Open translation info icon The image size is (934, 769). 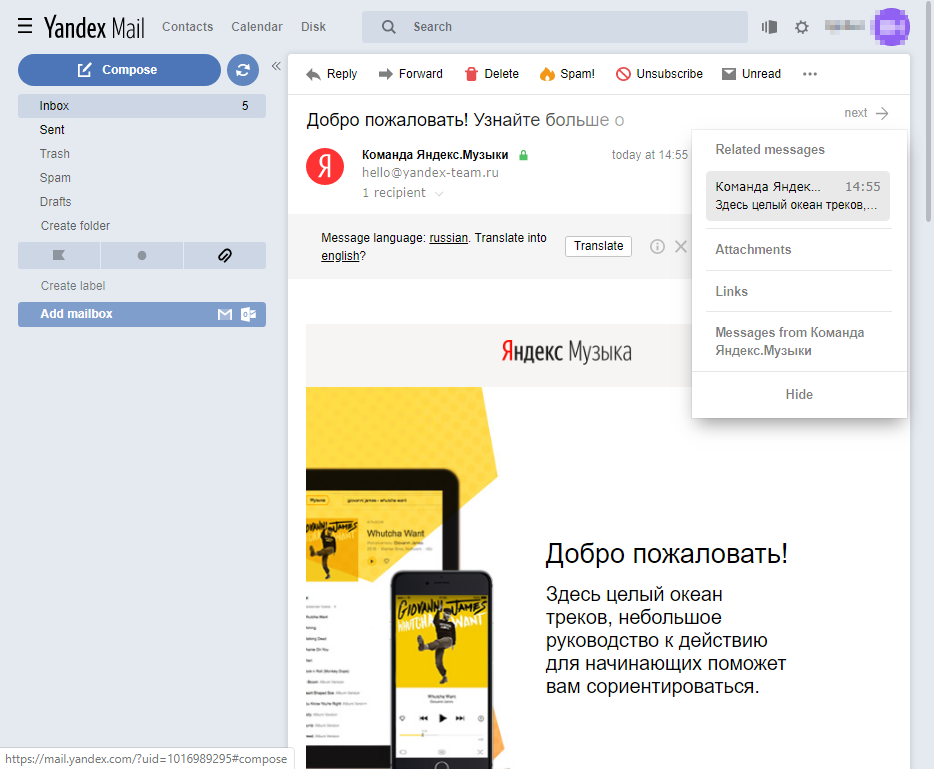pyautogui.click(x=657, y=246)
